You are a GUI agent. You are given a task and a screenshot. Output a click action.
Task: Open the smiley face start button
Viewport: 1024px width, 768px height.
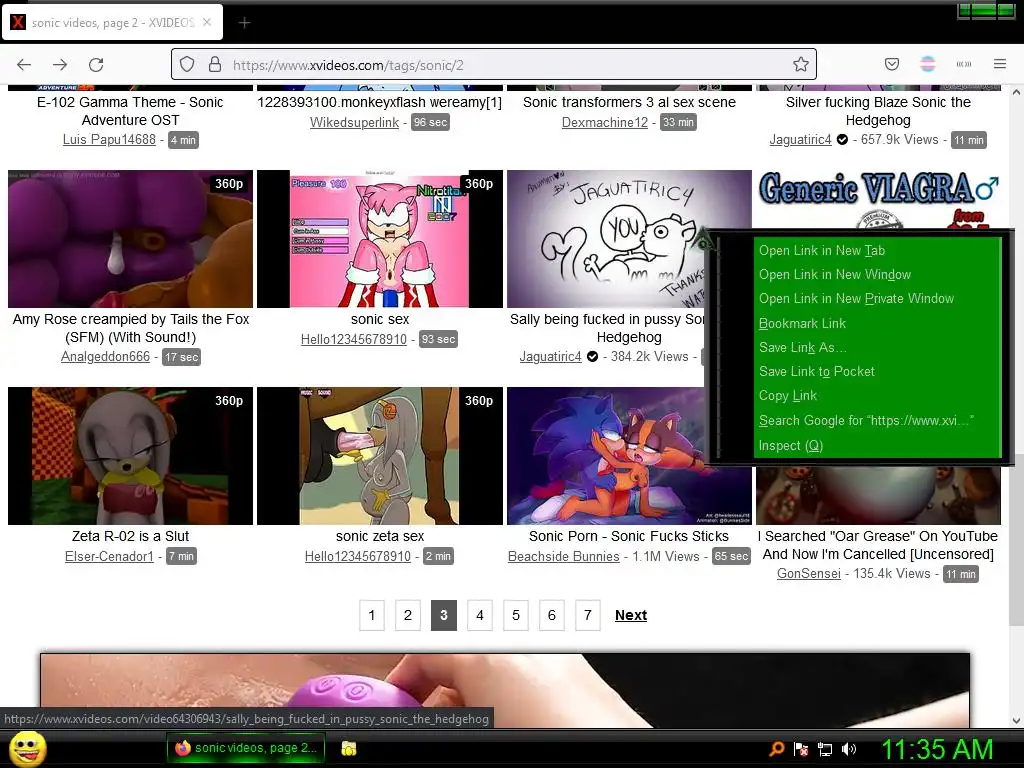27,748
